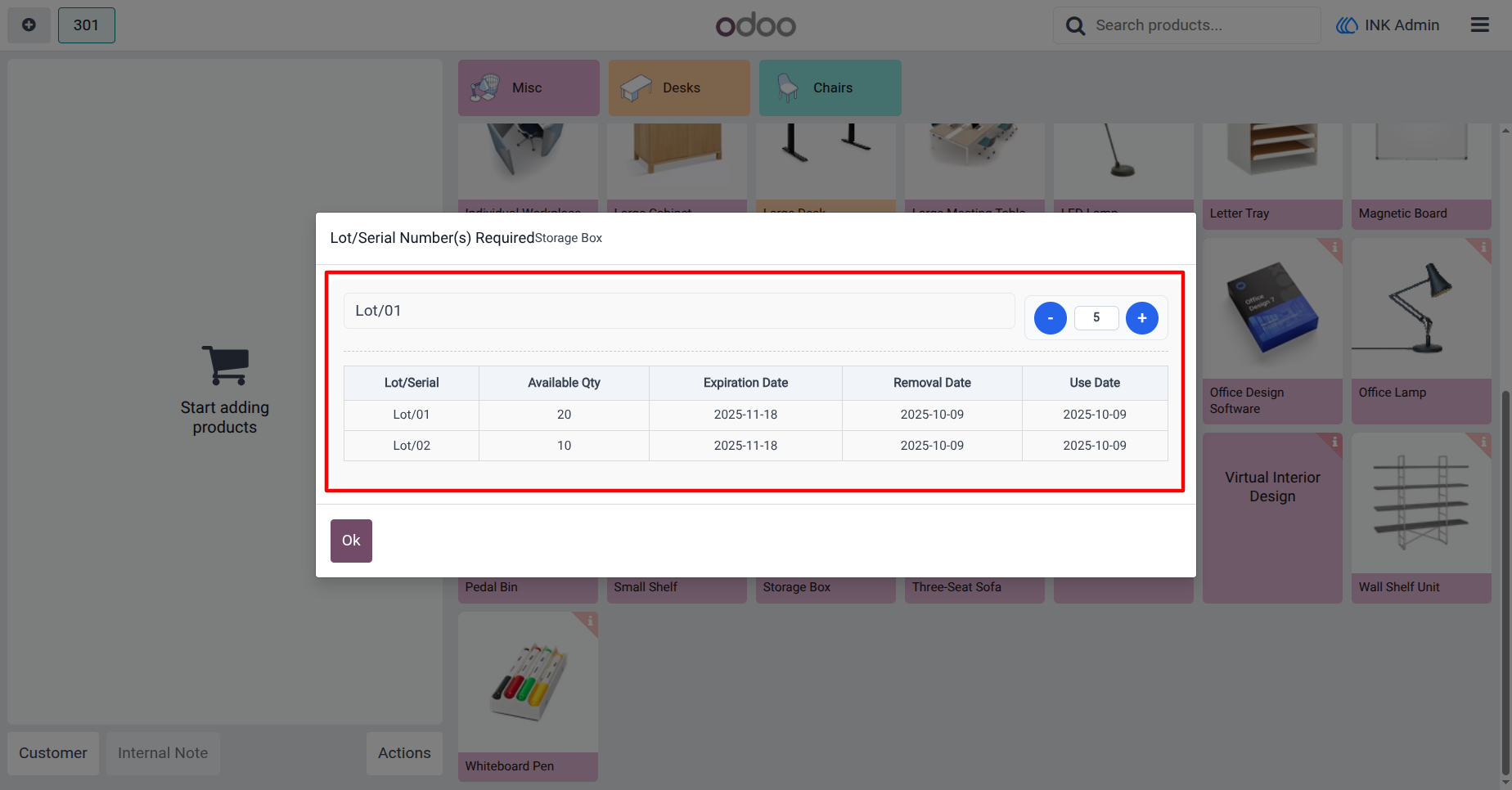Click the plus new order icon

point(29,25)
